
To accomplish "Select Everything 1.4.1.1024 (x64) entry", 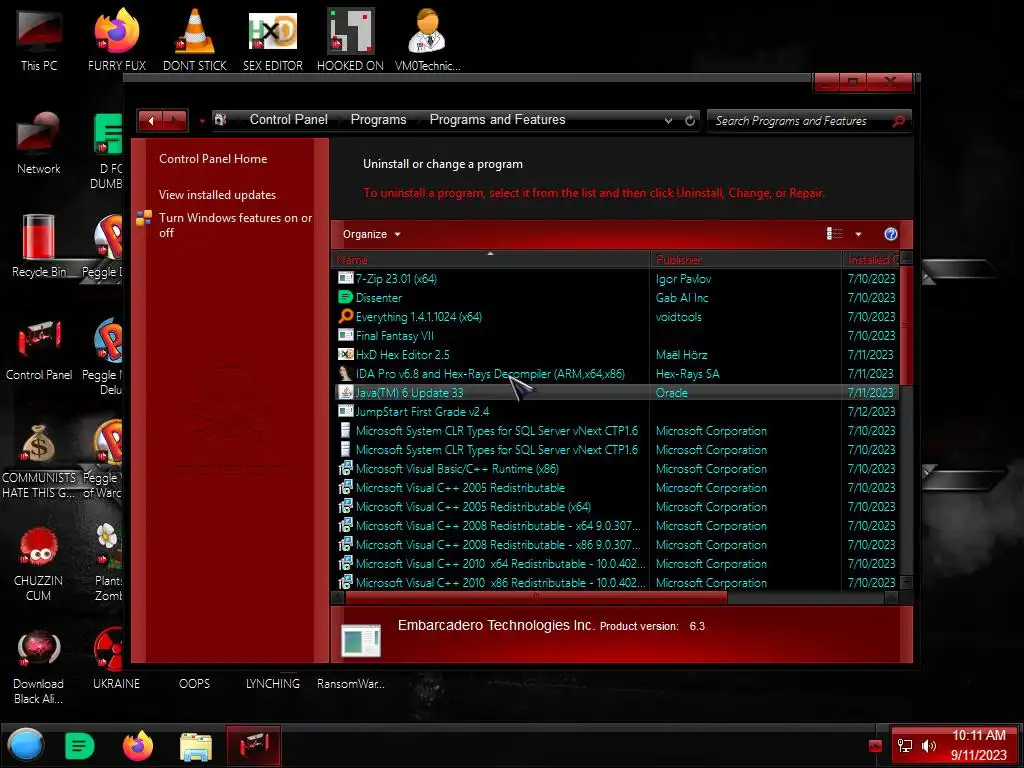I will tap(615, 317).
